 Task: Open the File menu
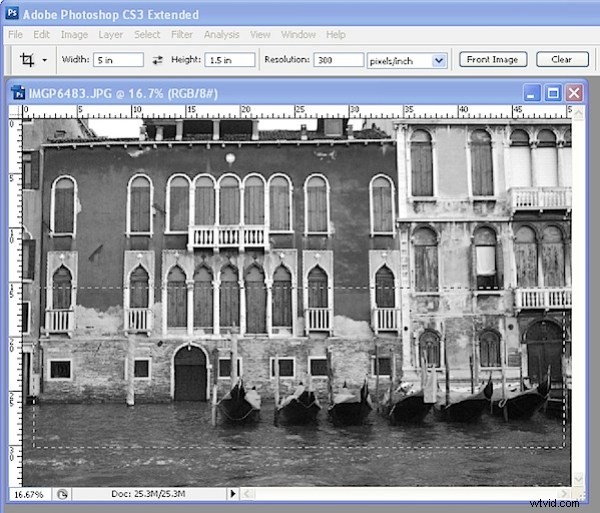[x=15, y=34]
